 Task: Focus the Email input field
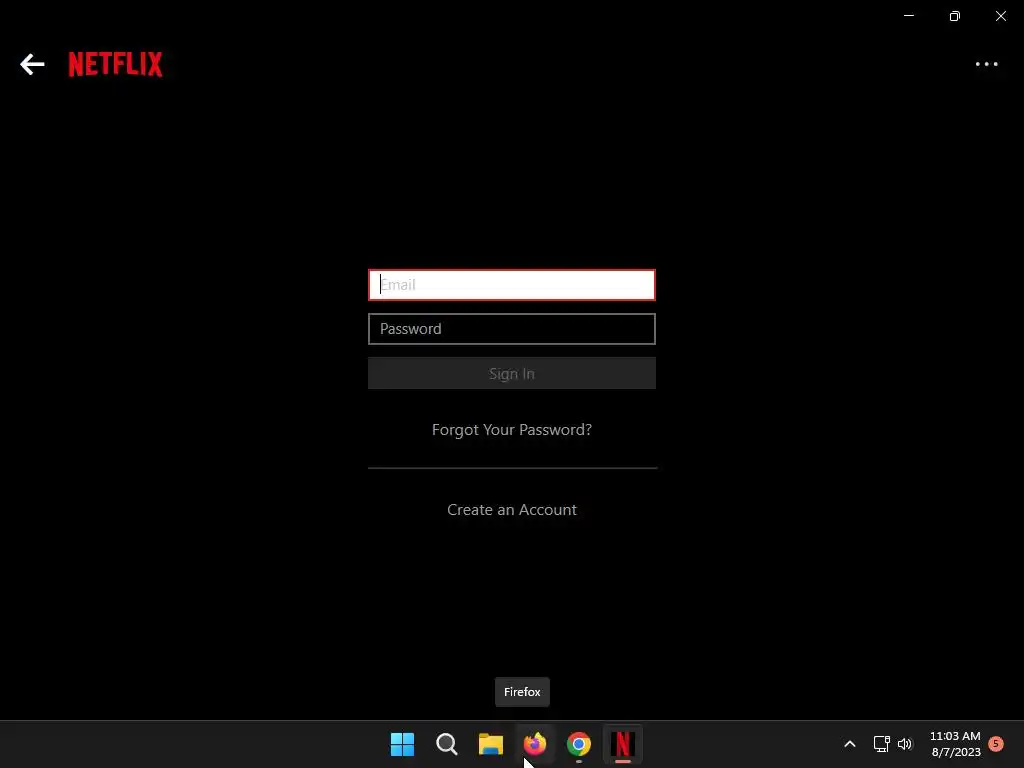pos(511,285)
